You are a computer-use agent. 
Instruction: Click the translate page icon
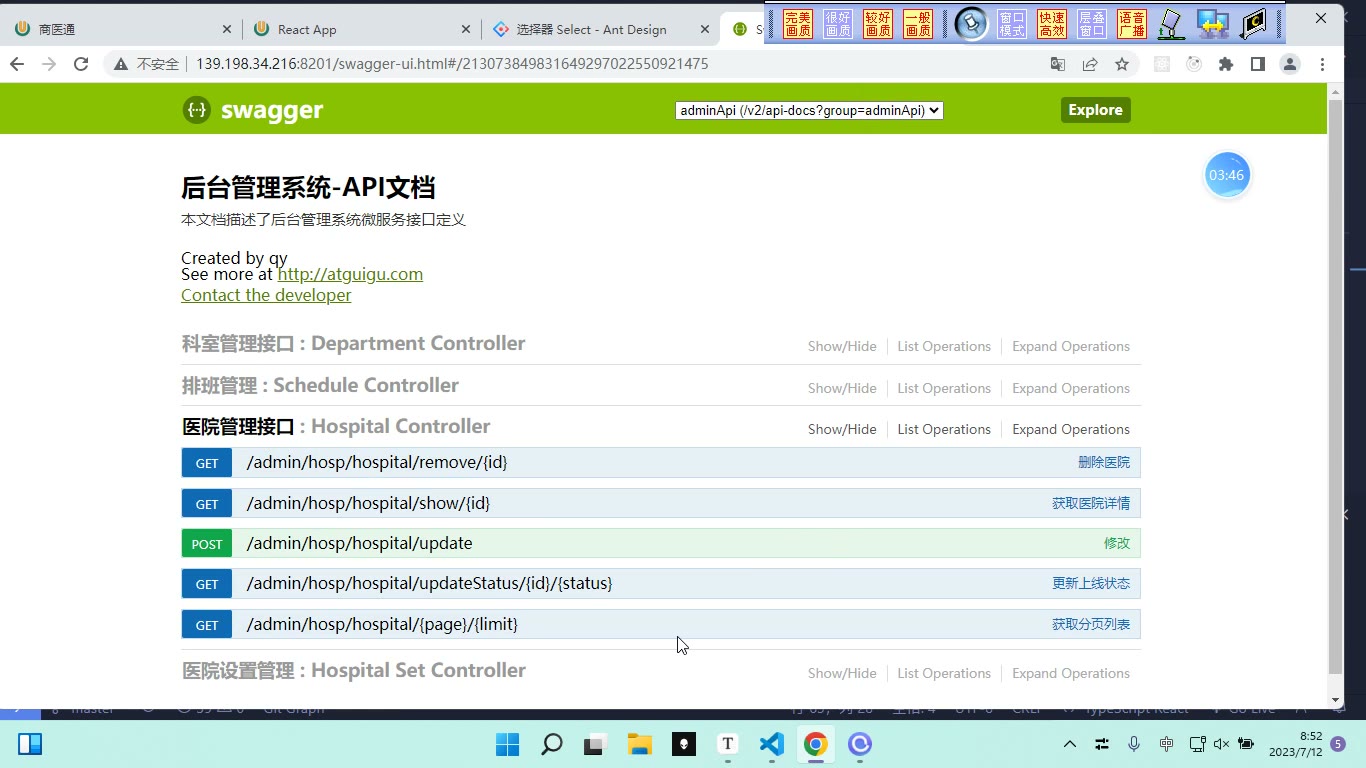coord(1058,64)
